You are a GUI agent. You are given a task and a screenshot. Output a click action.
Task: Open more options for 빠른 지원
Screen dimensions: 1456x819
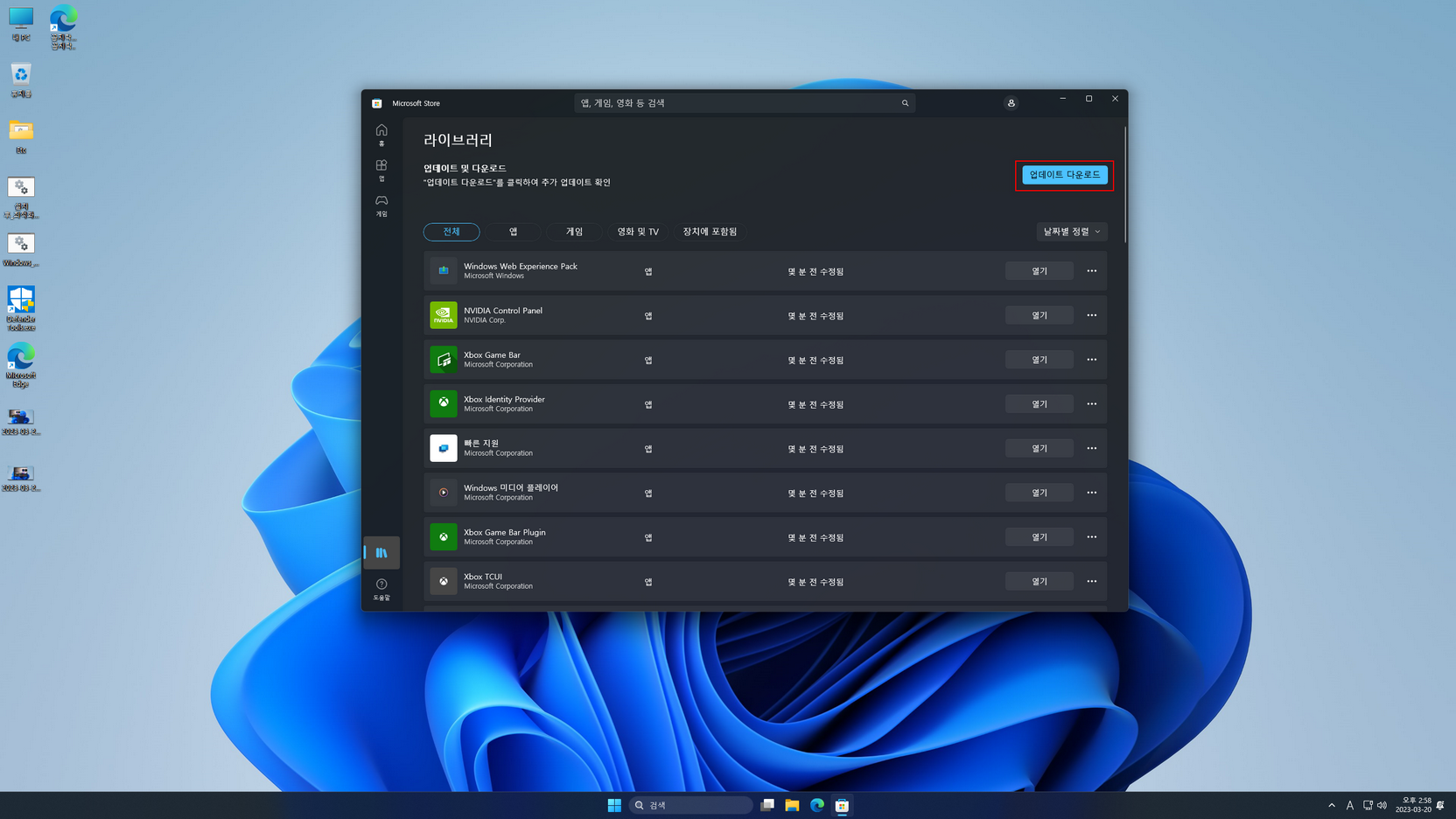pyautogui.click(x=1091, y=448)
